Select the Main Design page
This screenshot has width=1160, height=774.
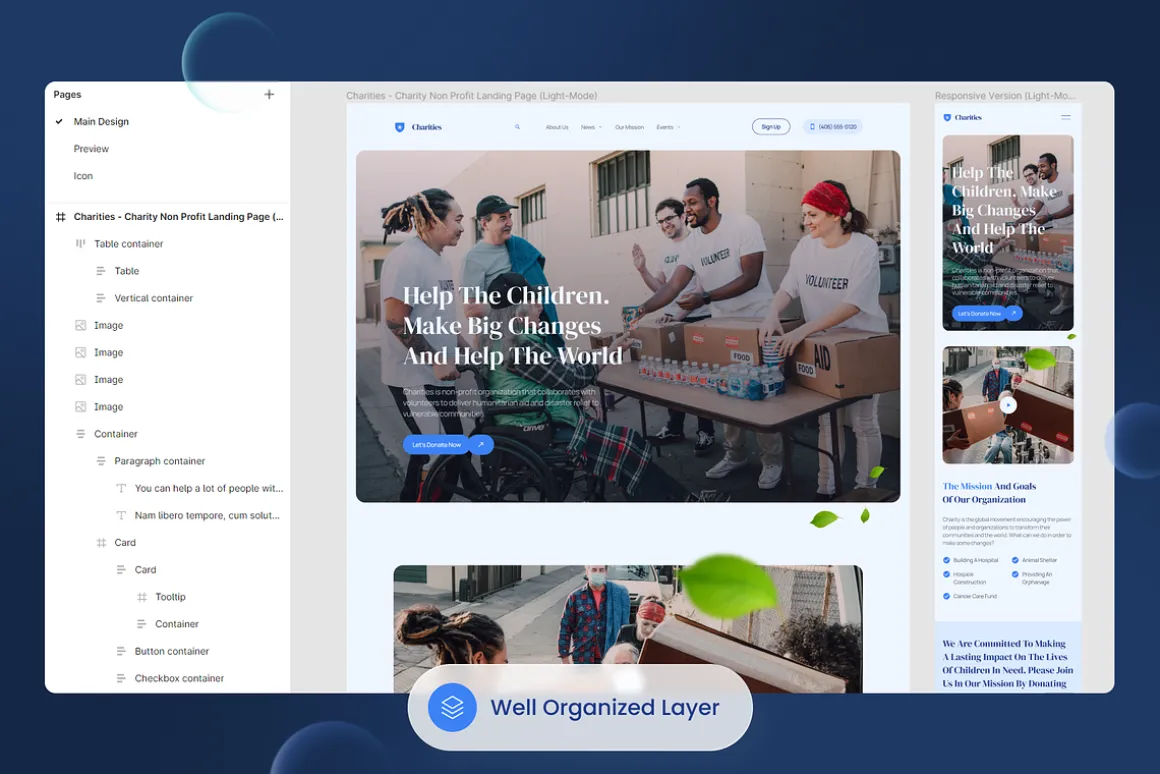(101, 121)
